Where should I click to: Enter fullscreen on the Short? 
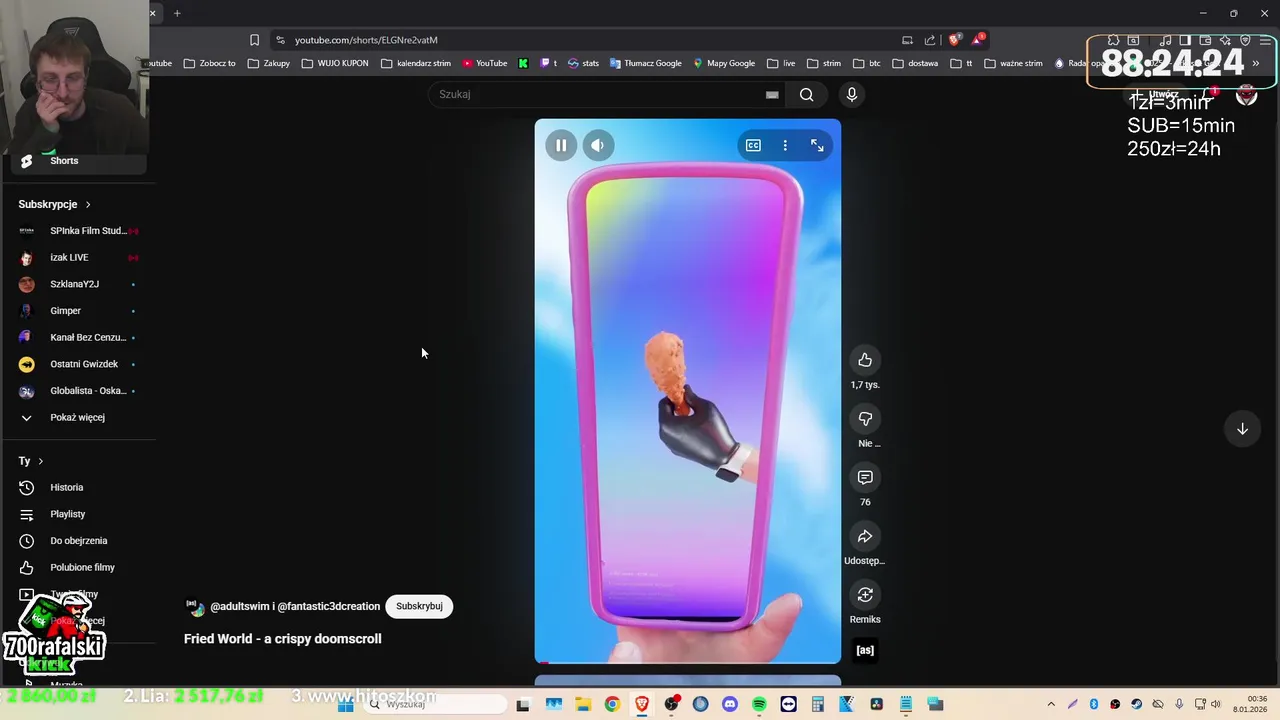click(817, 145)
